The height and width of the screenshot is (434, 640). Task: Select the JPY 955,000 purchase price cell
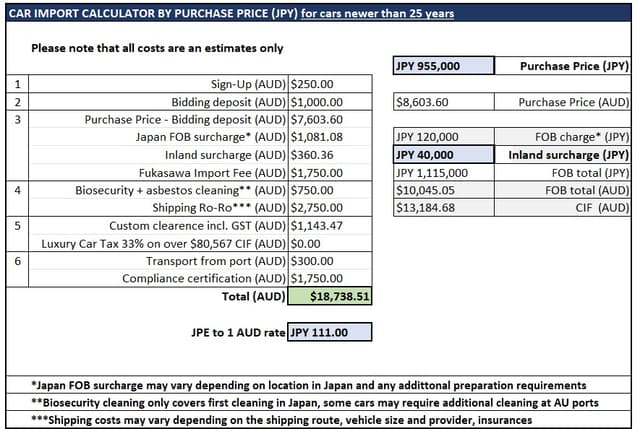[444, 66]
